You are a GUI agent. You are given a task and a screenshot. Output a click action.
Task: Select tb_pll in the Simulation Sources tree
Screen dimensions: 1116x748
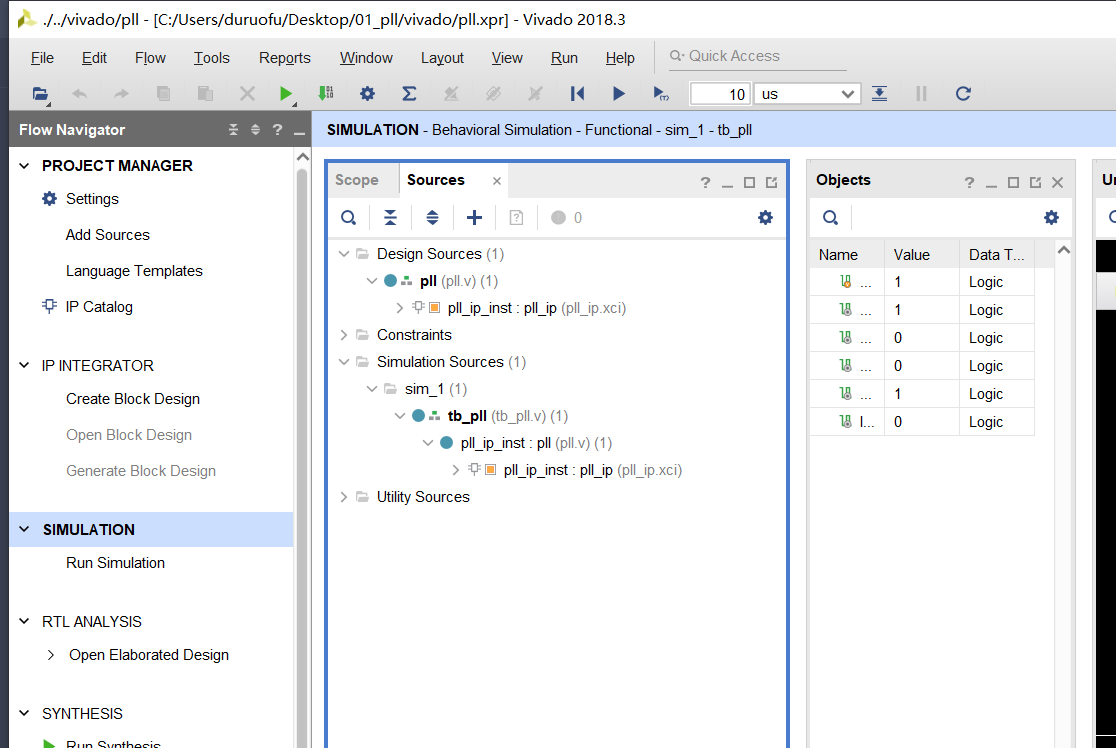pos(467,416)
